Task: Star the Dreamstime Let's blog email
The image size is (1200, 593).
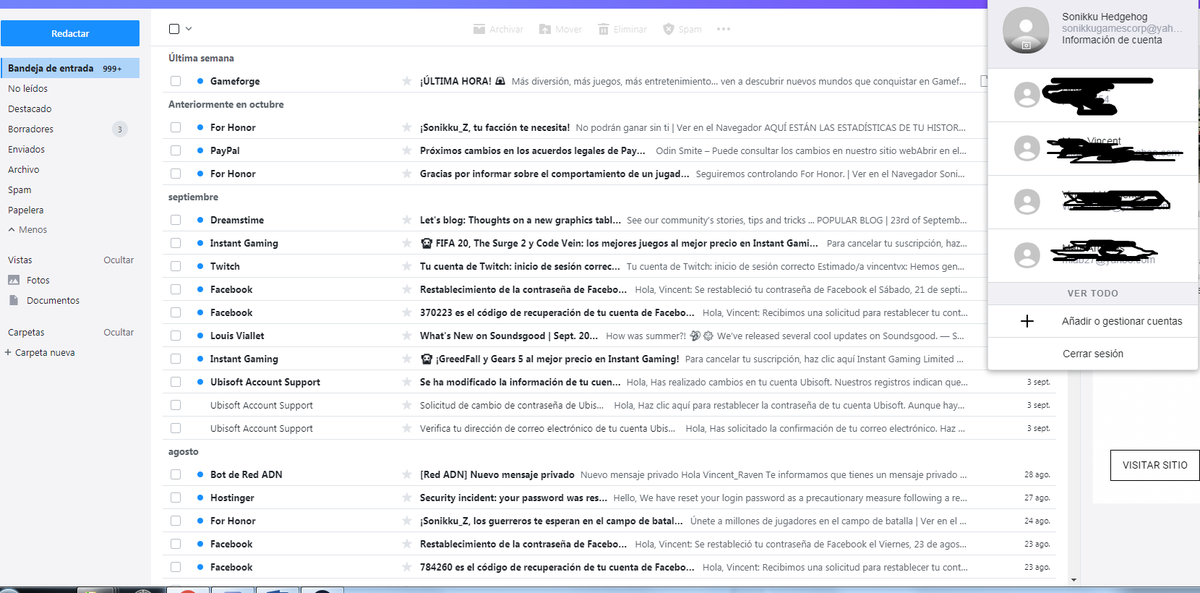Action: pos(406,220)
